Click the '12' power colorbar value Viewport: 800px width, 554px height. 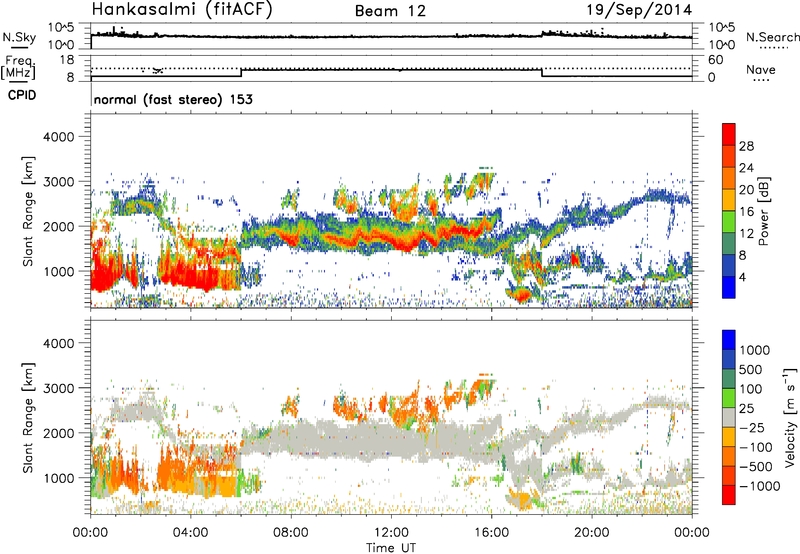pyautogui.click(x=746, y=234)
